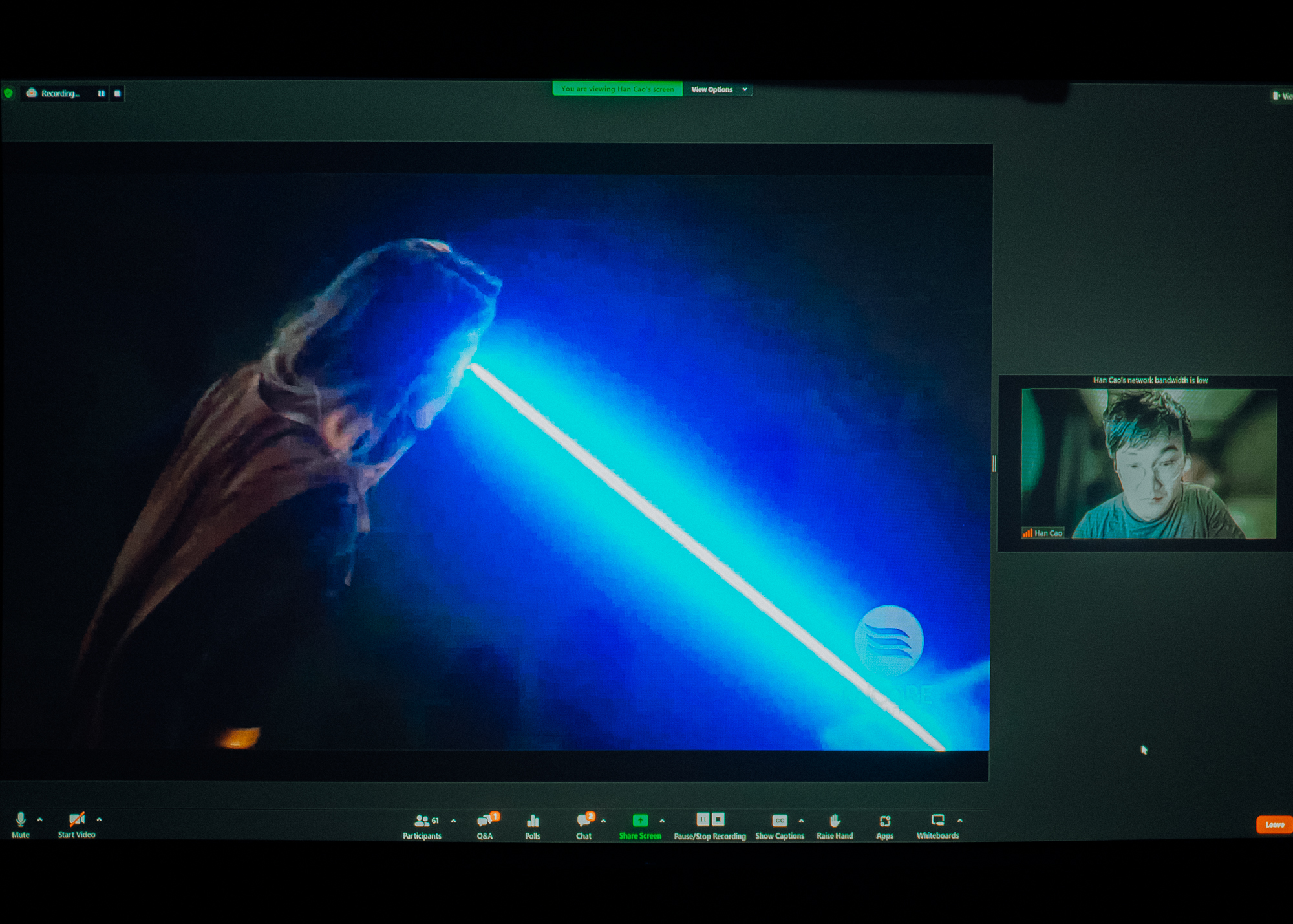The image size is (1293, 924).
Task: Expand video options next to Start Video
Action: click(99, 819)
